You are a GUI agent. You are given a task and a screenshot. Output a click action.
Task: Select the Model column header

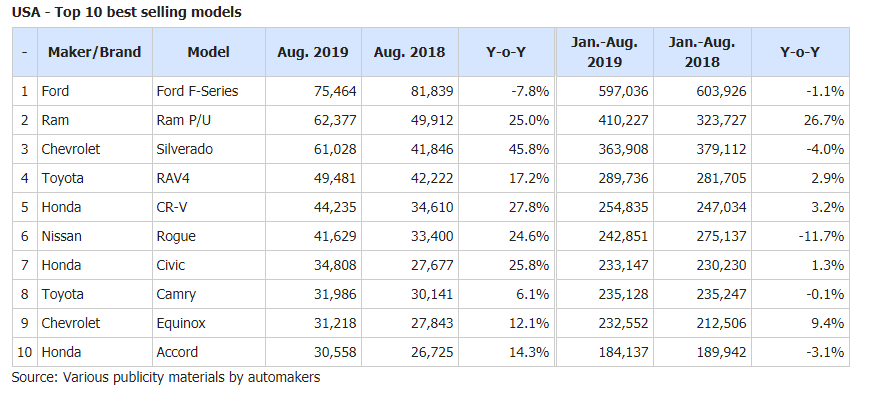coord(209,52)
